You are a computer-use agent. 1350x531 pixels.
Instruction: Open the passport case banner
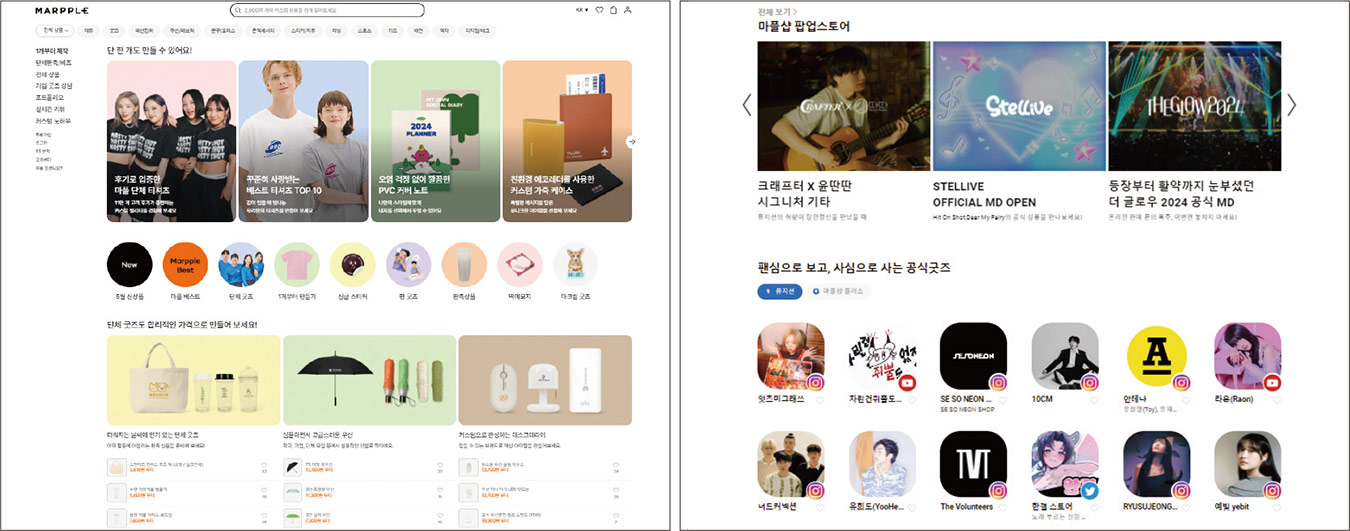567,141
